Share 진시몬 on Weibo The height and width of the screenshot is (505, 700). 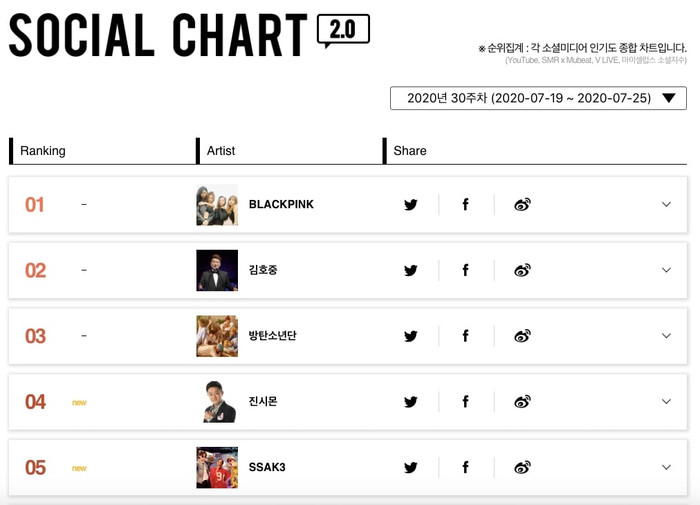[522, 402]
